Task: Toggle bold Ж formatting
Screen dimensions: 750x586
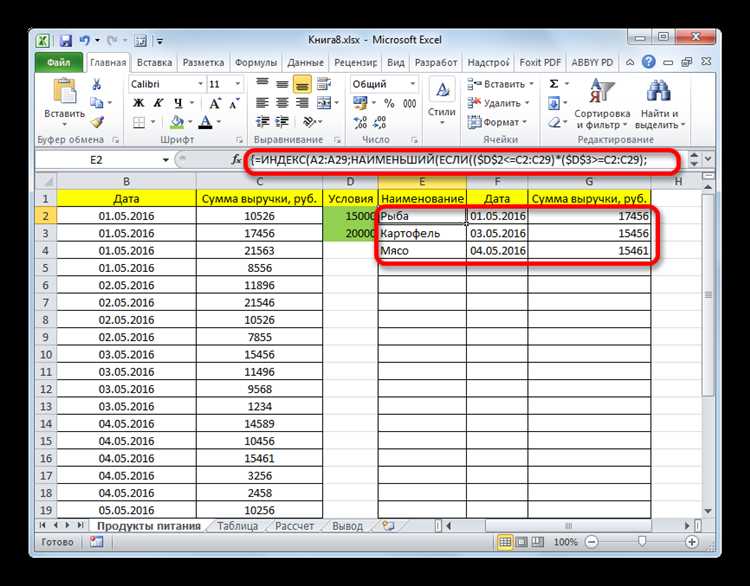Action: tap(138, 103)
